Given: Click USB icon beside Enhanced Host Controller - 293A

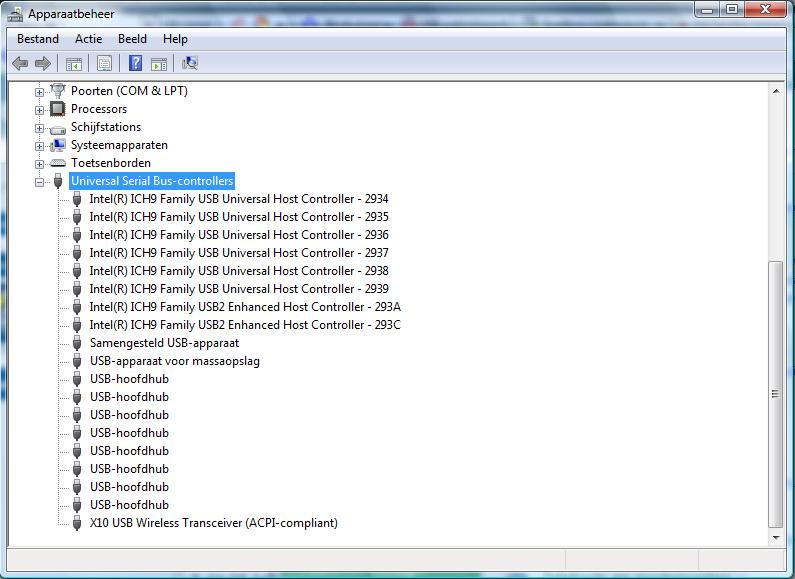Looking at the screenshot, I should [77, 307].
